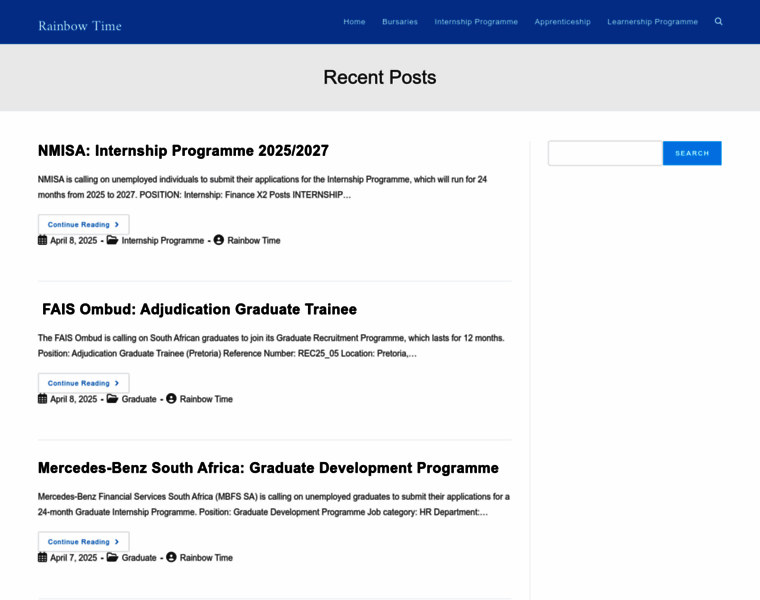Click the calendar icon for NMISA post

(x=43, y=240)
